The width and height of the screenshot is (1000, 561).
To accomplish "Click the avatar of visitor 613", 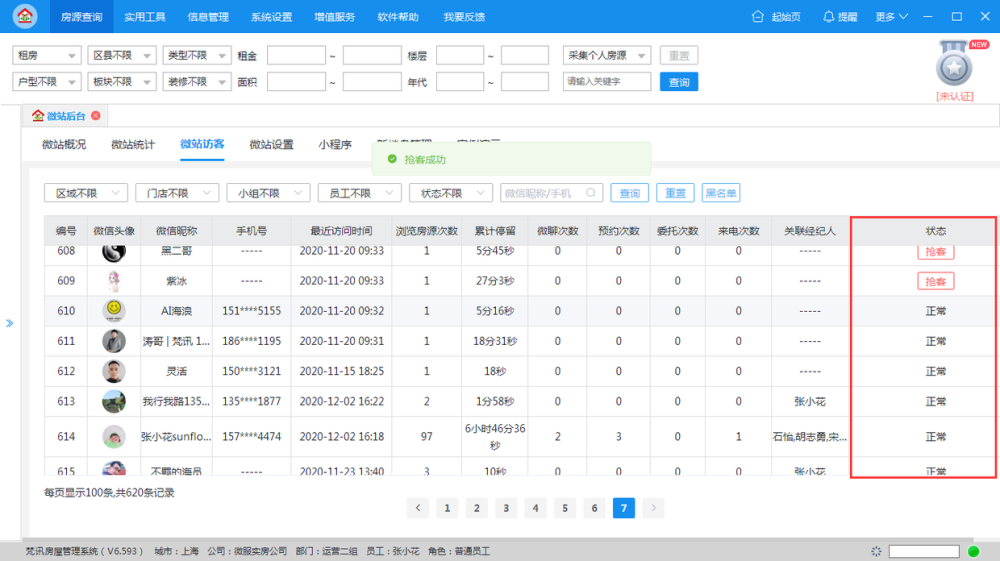I will pos(114,402).
